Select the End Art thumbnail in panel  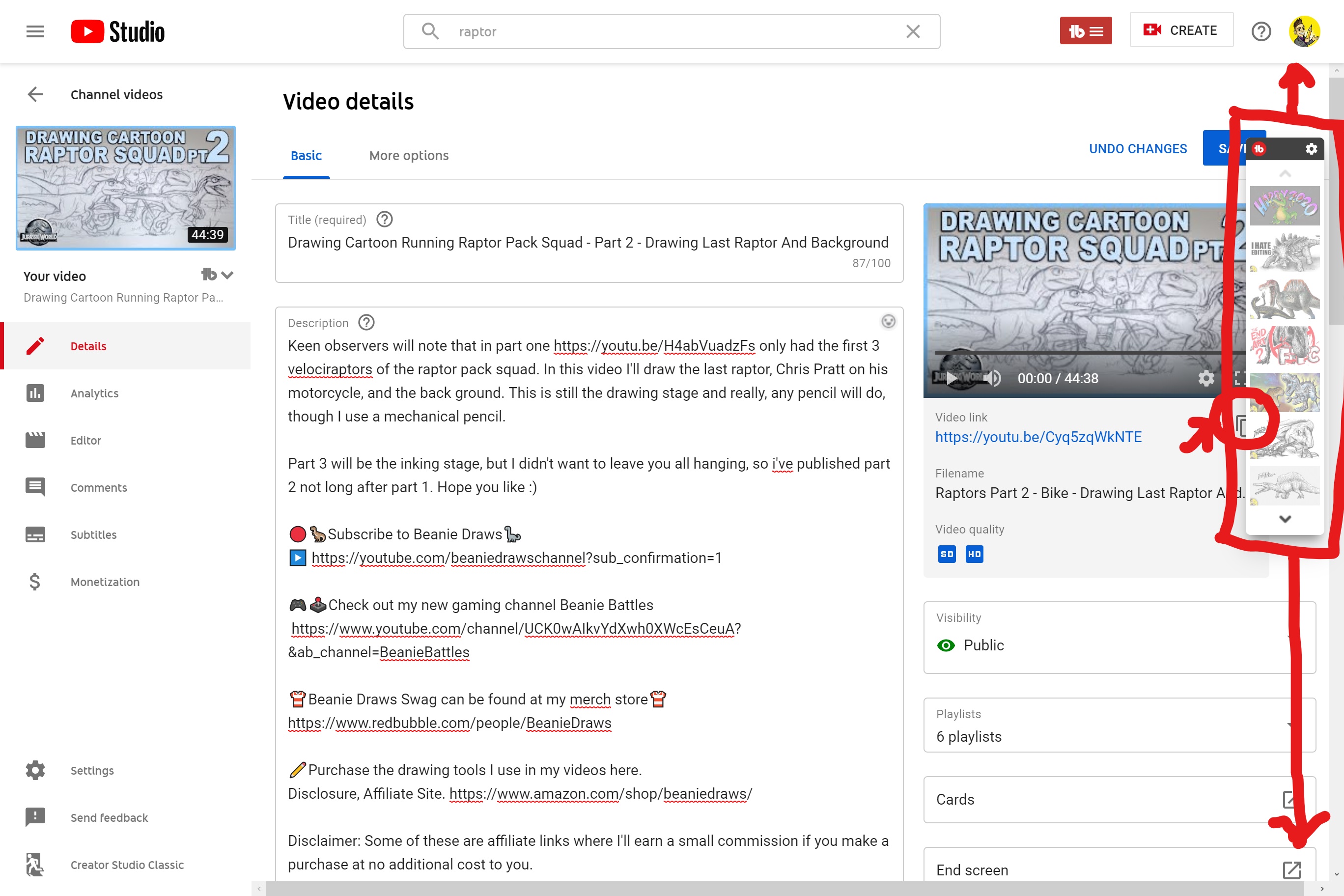coord(1285,346)
